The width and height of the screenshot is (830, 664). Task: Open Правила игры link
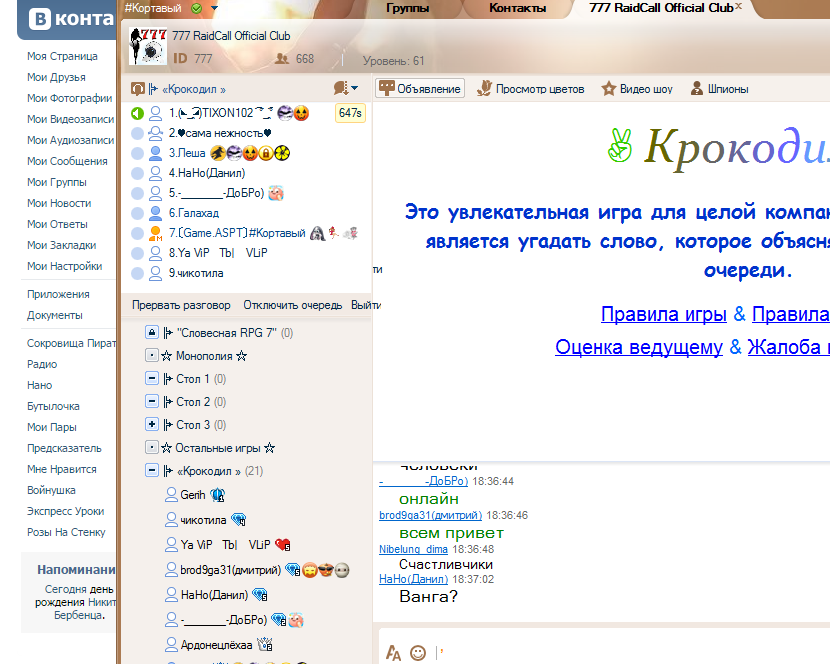tap(663, 314)
